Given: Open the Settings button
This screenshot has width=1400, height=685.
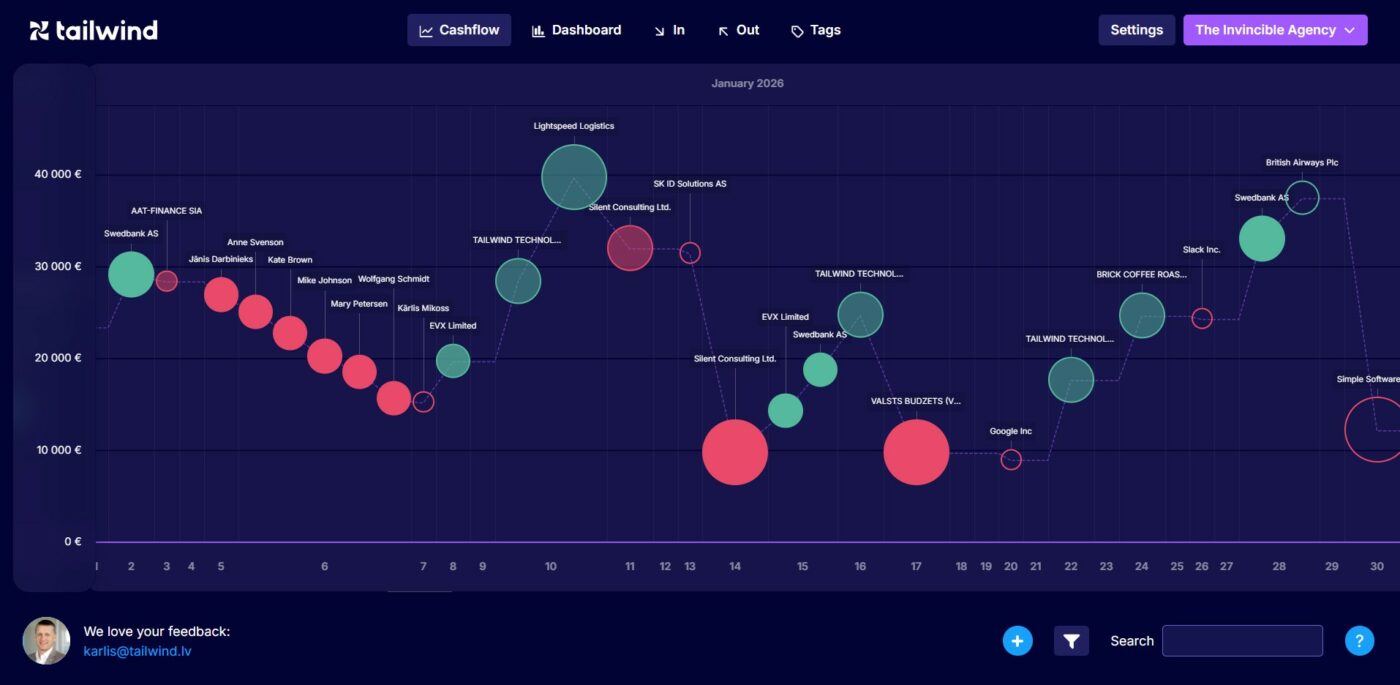Looking at the screenshot, I should (1136, 30).
